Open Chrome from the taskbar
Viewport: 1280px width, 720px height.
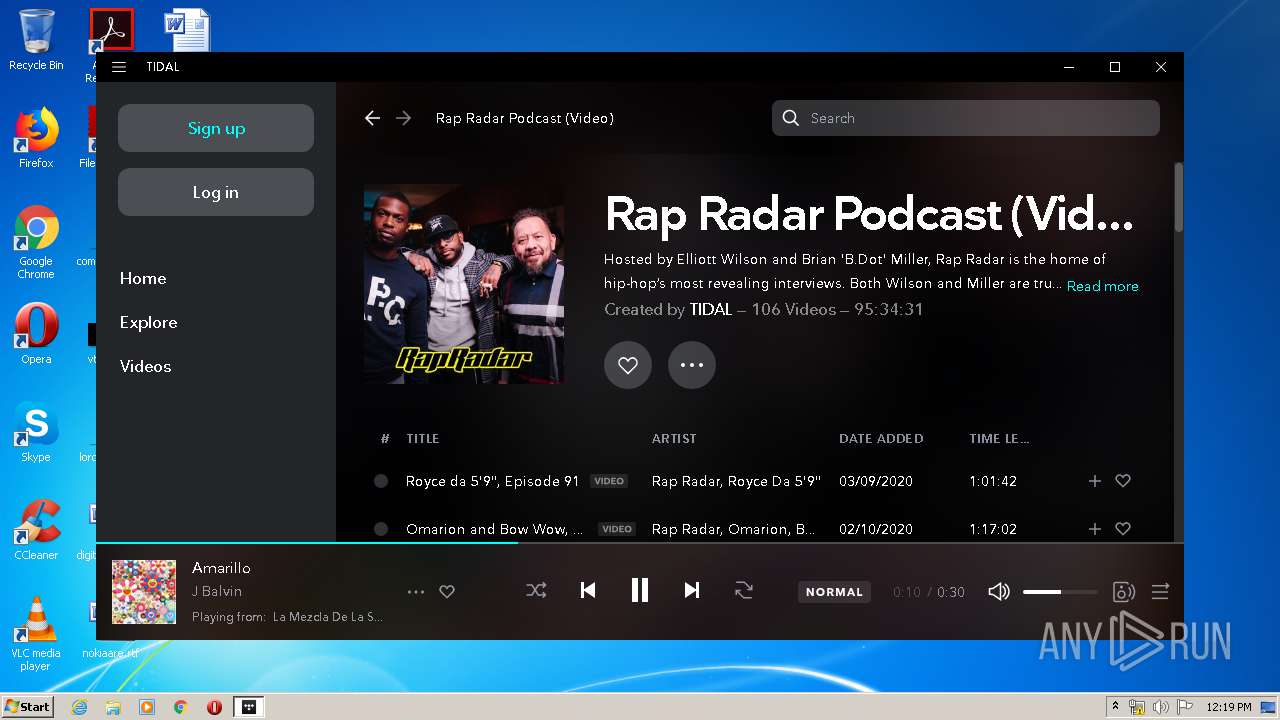[181, 707]
